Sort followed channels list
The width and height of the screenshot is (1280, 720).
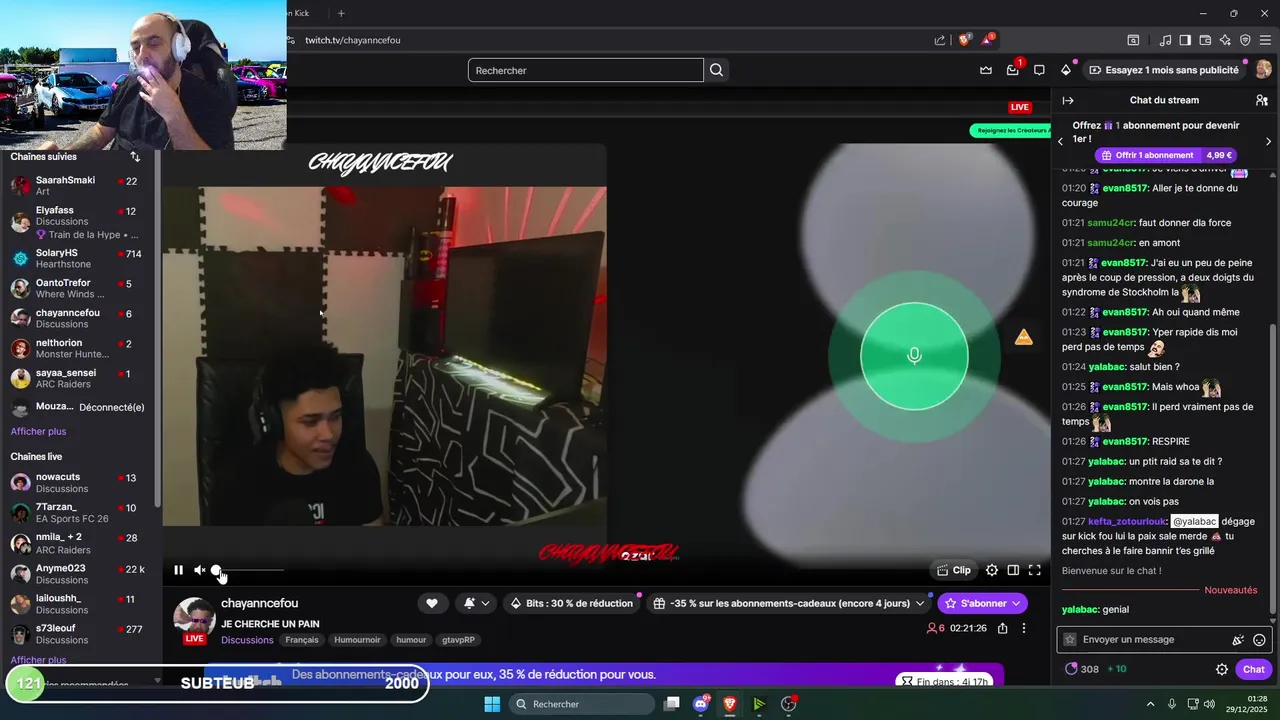pos(135,157)
